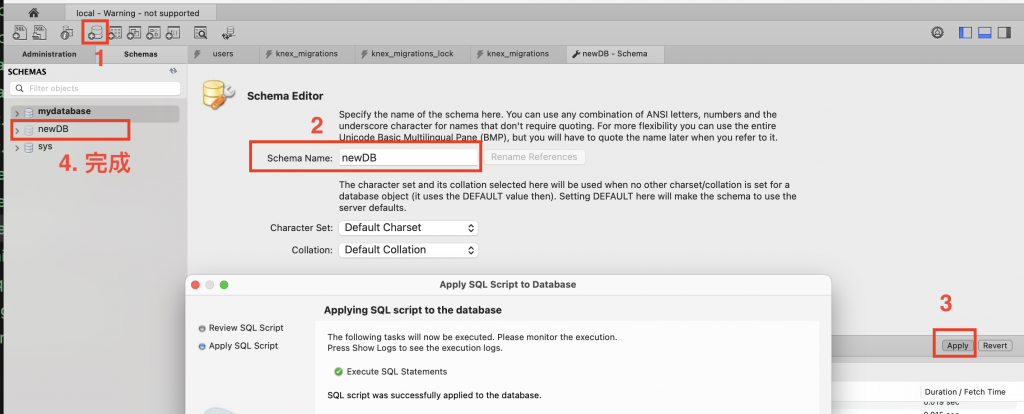Reconnect to DBMS icon
Screen dimensions: 1024x414
(x=229, y=32)
